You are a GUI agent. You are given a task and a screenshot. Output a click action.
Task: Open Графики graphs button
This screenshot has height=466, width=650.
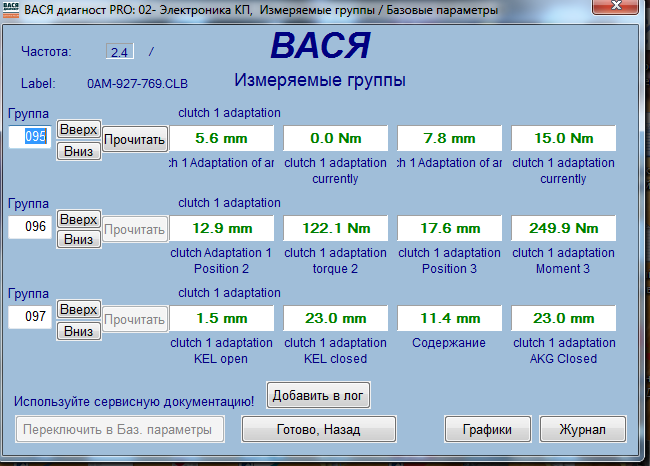click(488, 429)
